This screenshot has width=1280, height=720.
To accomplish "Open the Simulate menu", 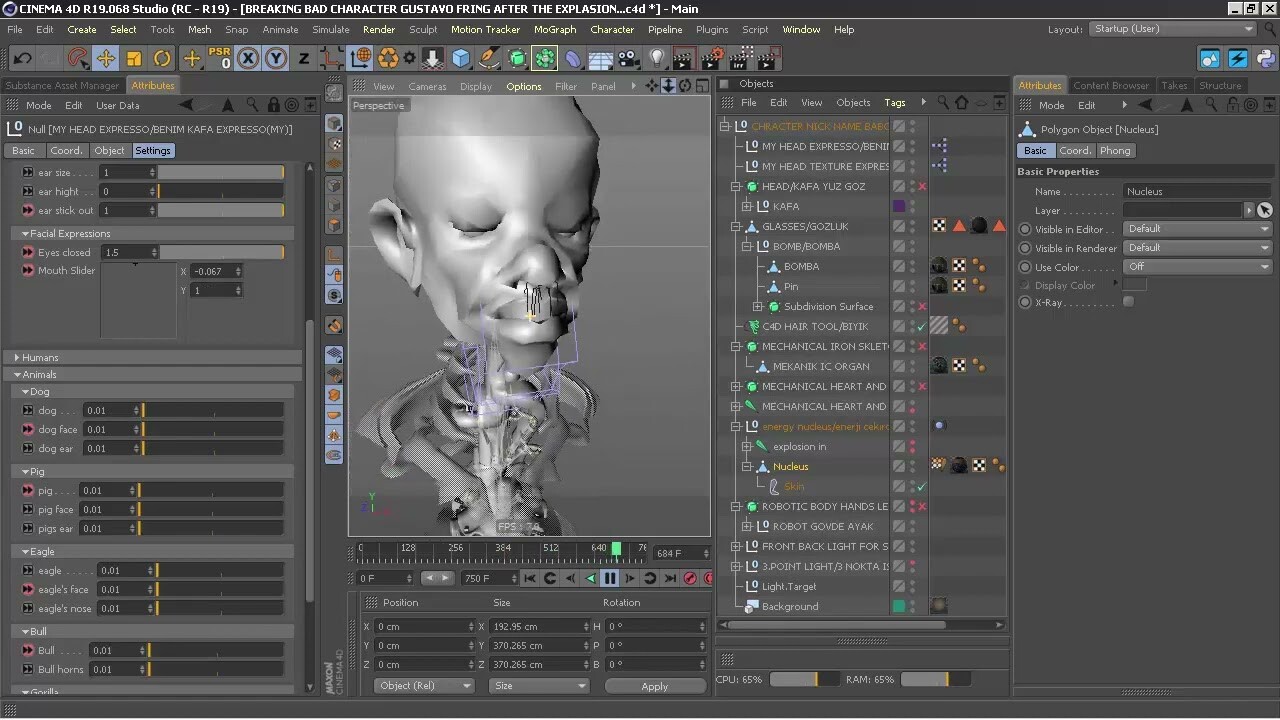I will tap(331, 30).
